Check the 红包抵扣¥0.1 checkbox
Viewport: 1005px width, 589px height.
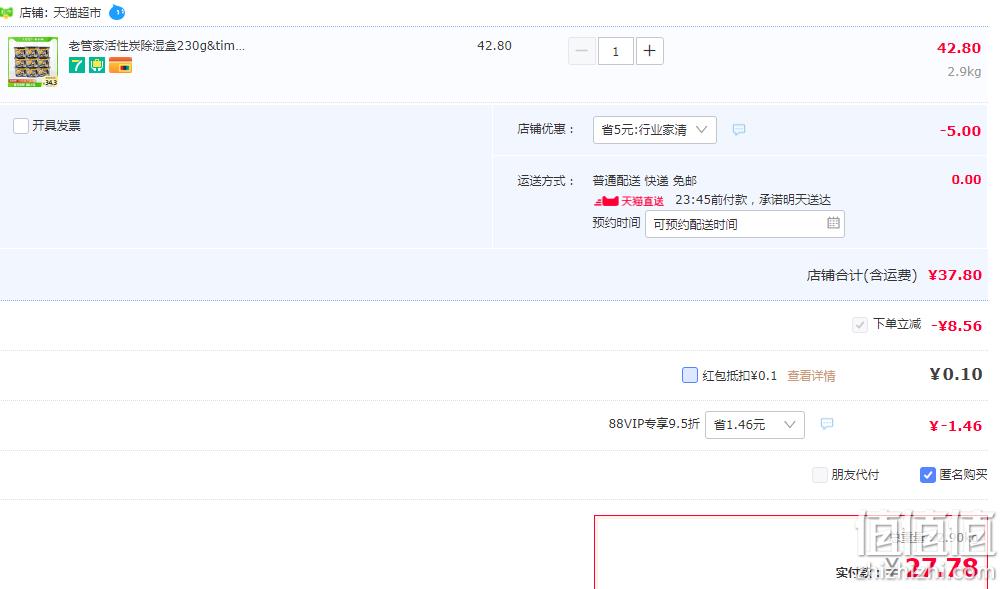point(690,375)
